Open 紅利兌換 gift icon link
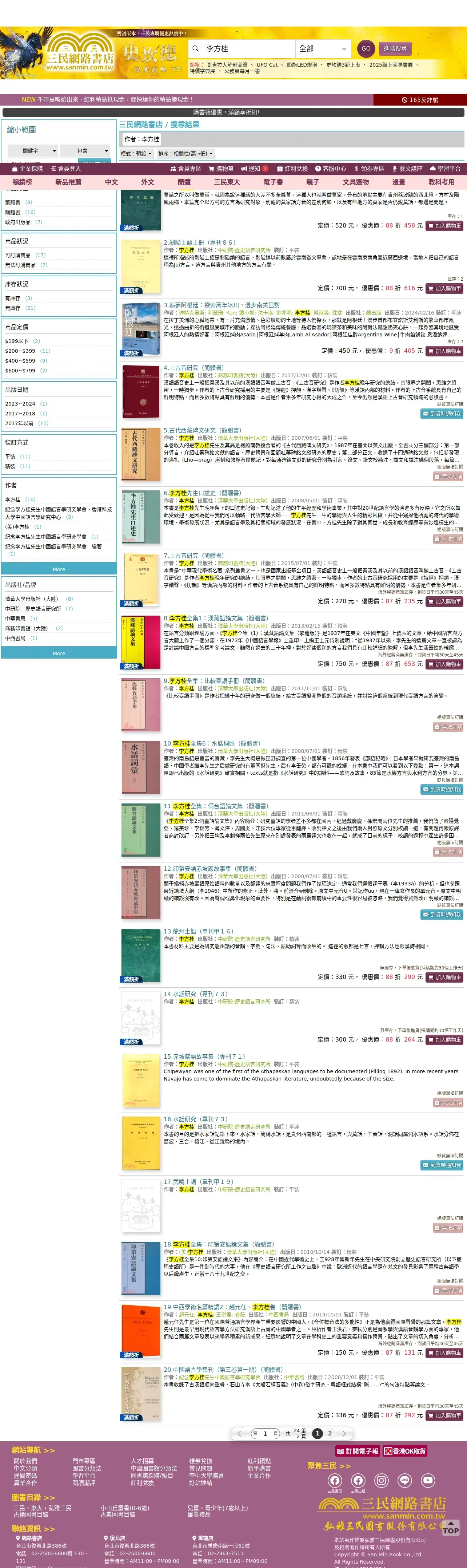467x1568 pixels. (x=292, y=169)
